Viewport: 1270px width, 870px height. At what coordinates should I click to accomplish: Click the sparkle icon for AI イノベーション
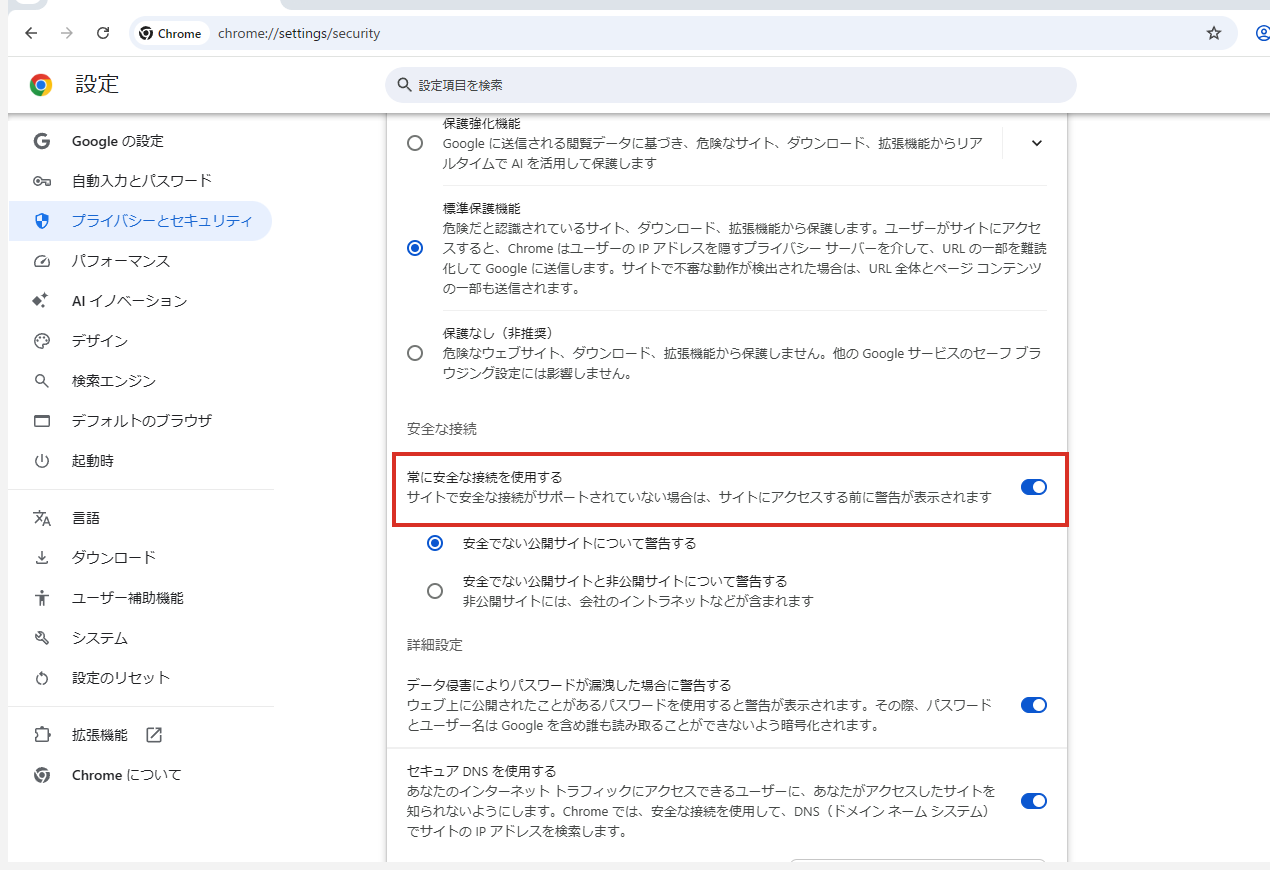(x=41, y=301)
